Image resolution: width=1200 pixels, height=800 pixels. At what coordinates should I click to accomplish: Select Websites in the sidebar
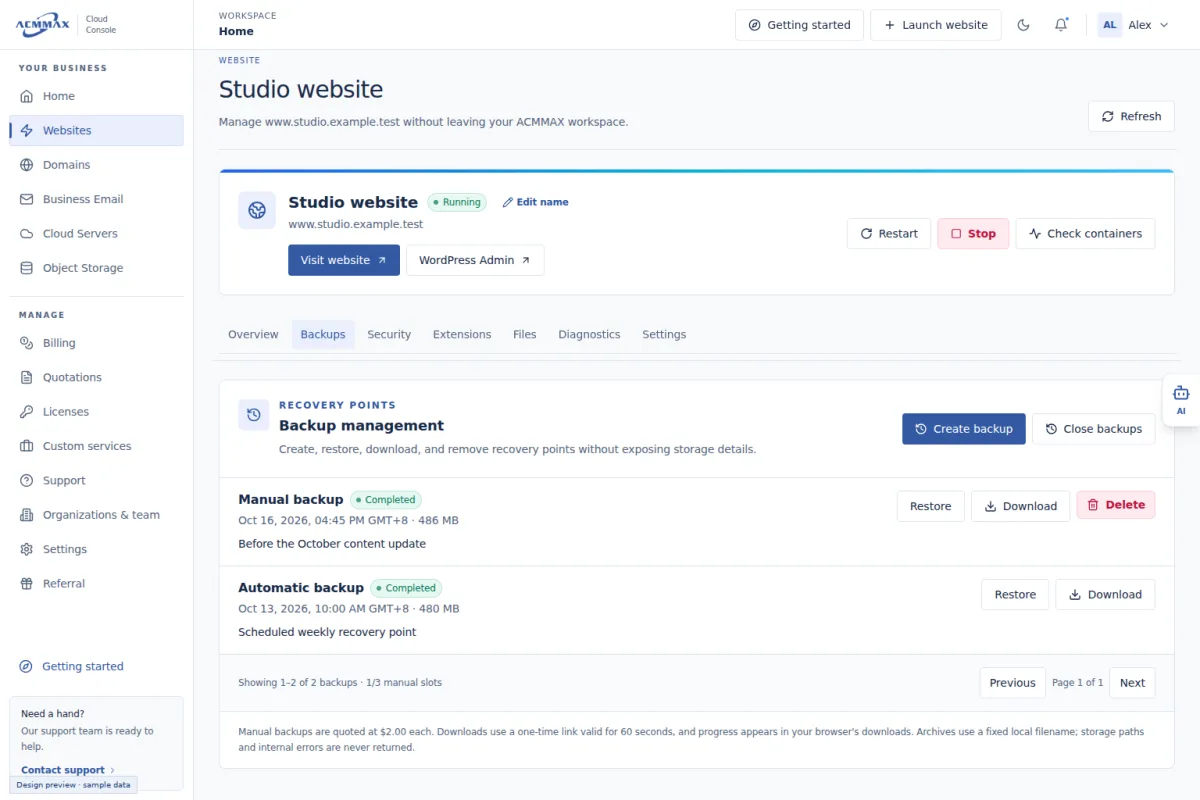96,131
